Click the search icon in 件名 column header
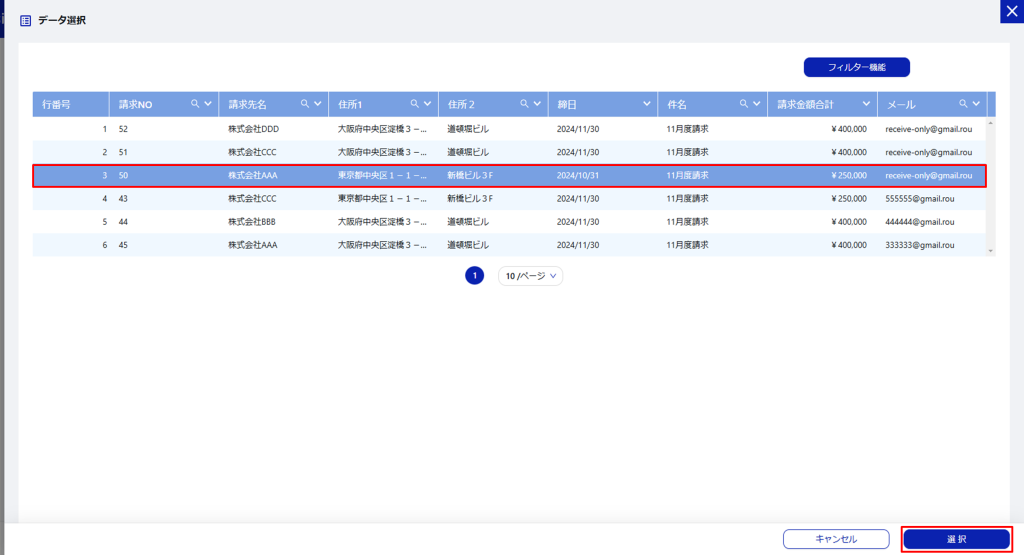 (743, 104)
